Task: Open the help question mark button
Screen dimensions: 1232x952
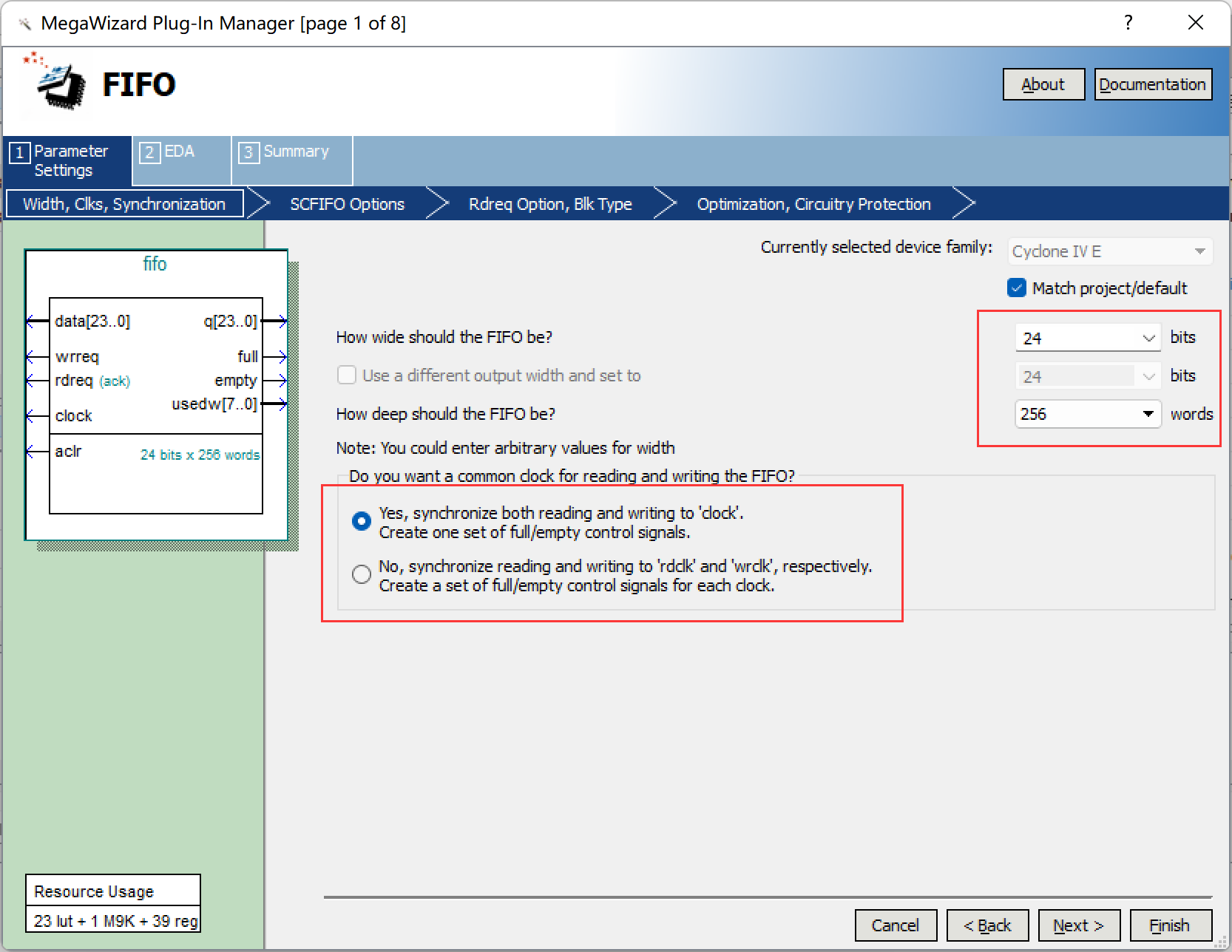Action: tap(1128, 23)
